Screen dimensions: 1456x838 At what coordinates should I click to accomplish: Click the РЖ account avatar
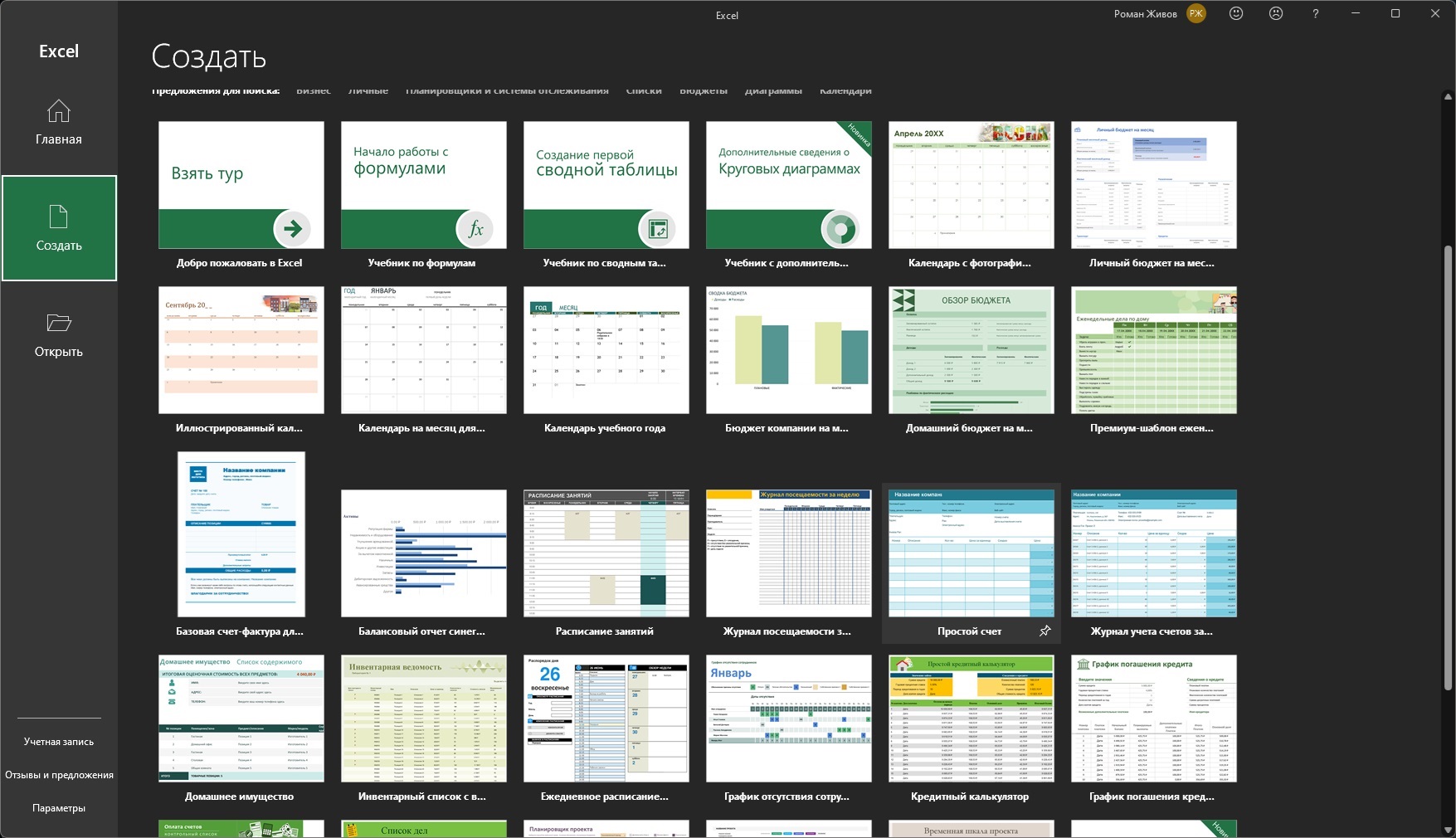pos(1196,13)
